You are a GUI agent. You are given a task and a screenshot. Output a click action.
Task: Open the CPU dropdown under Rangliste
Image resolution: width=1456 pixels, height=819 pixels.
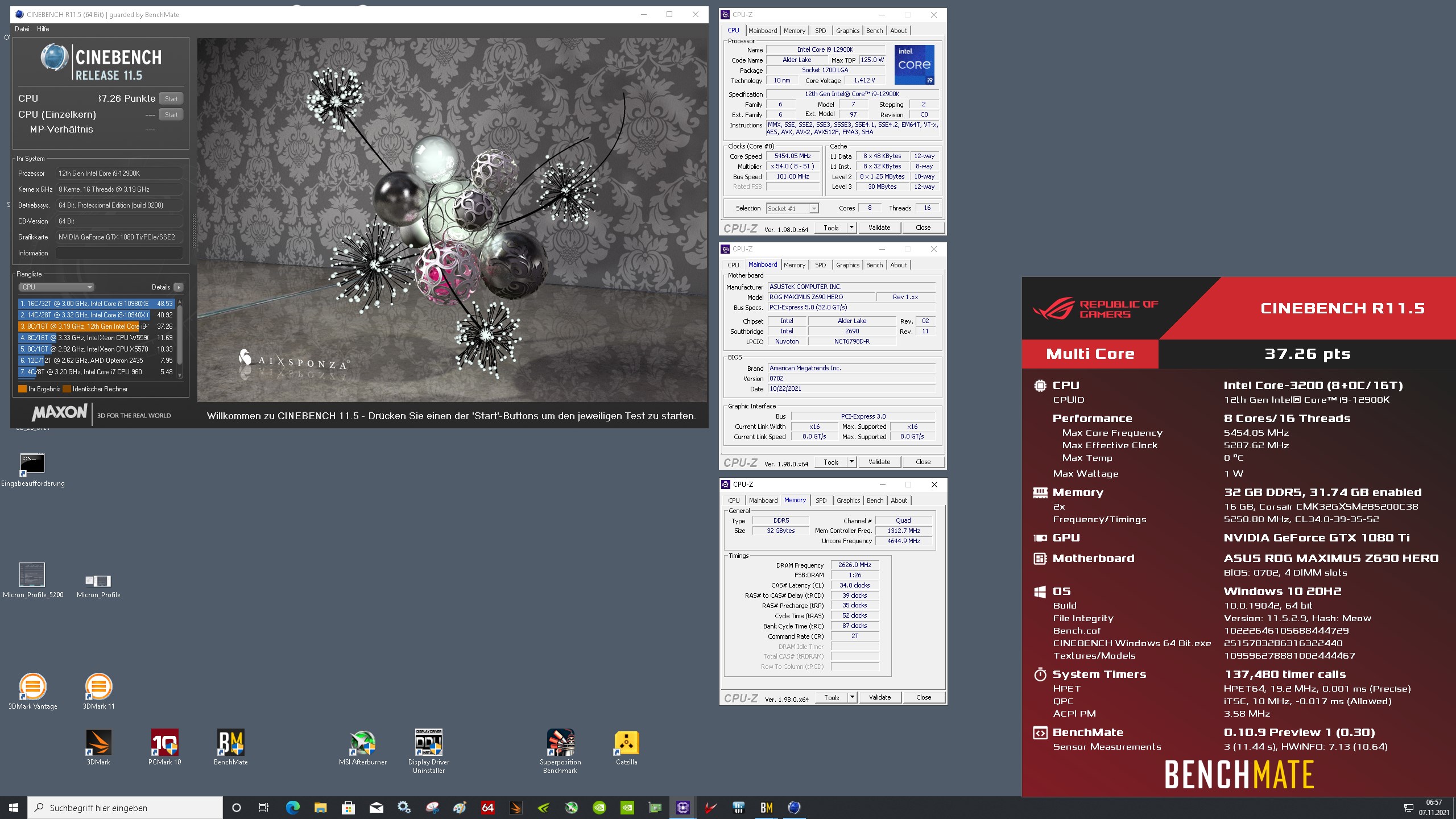(x=56, y=287)
